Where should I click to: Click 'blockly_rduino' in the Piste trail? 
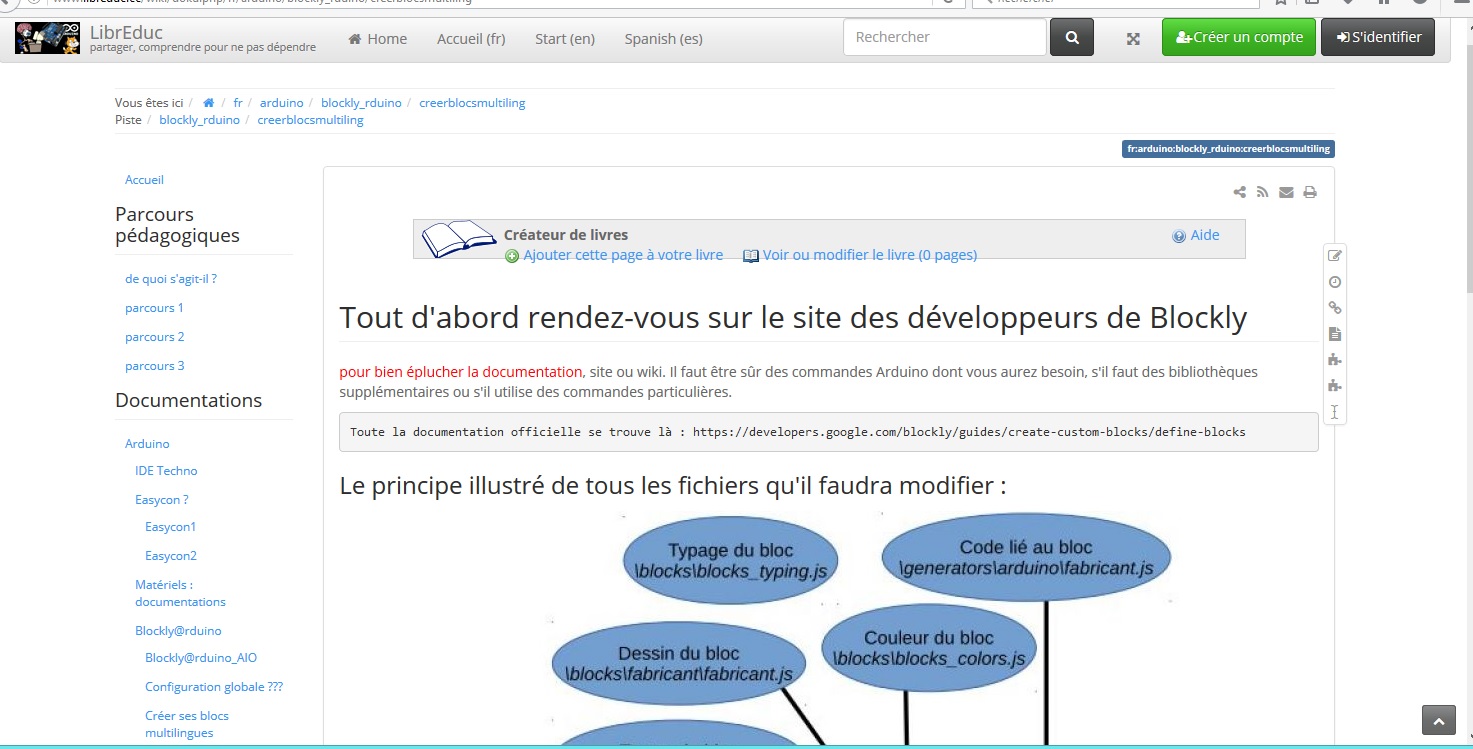[199, 120]
